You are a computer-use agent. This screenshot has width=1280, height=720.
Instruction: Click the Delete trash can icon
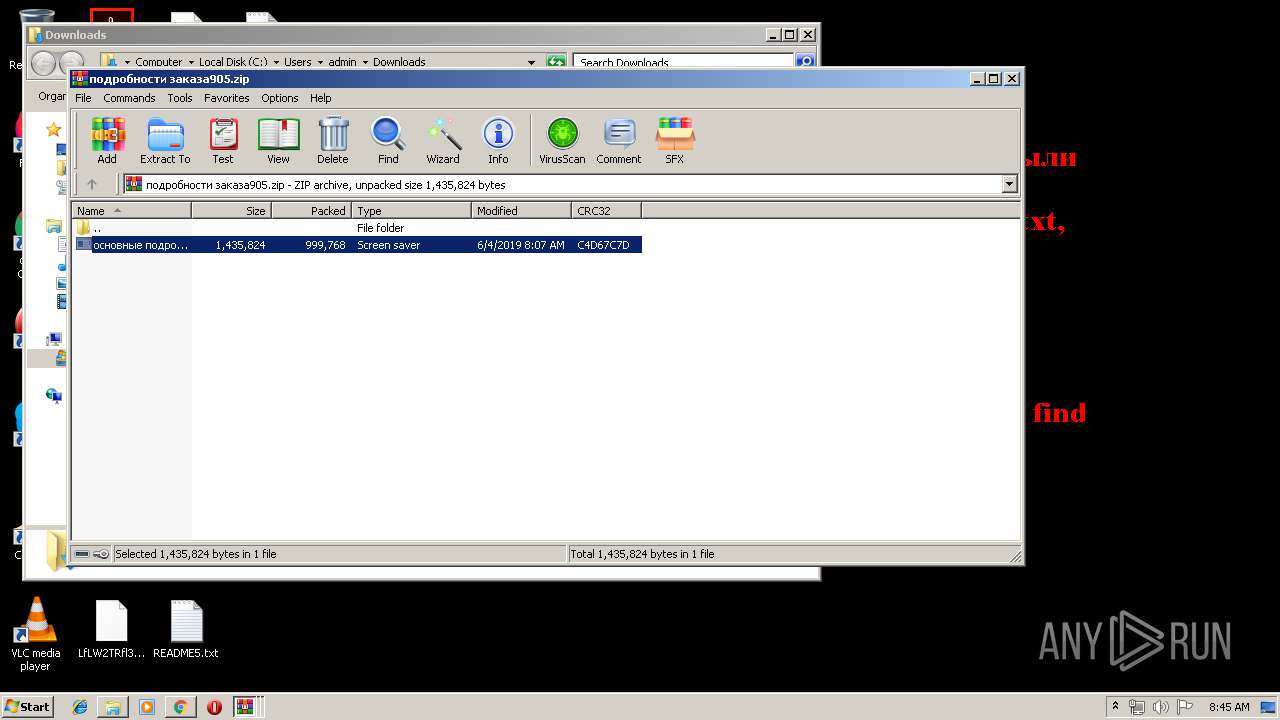click(x=333, y=141)
